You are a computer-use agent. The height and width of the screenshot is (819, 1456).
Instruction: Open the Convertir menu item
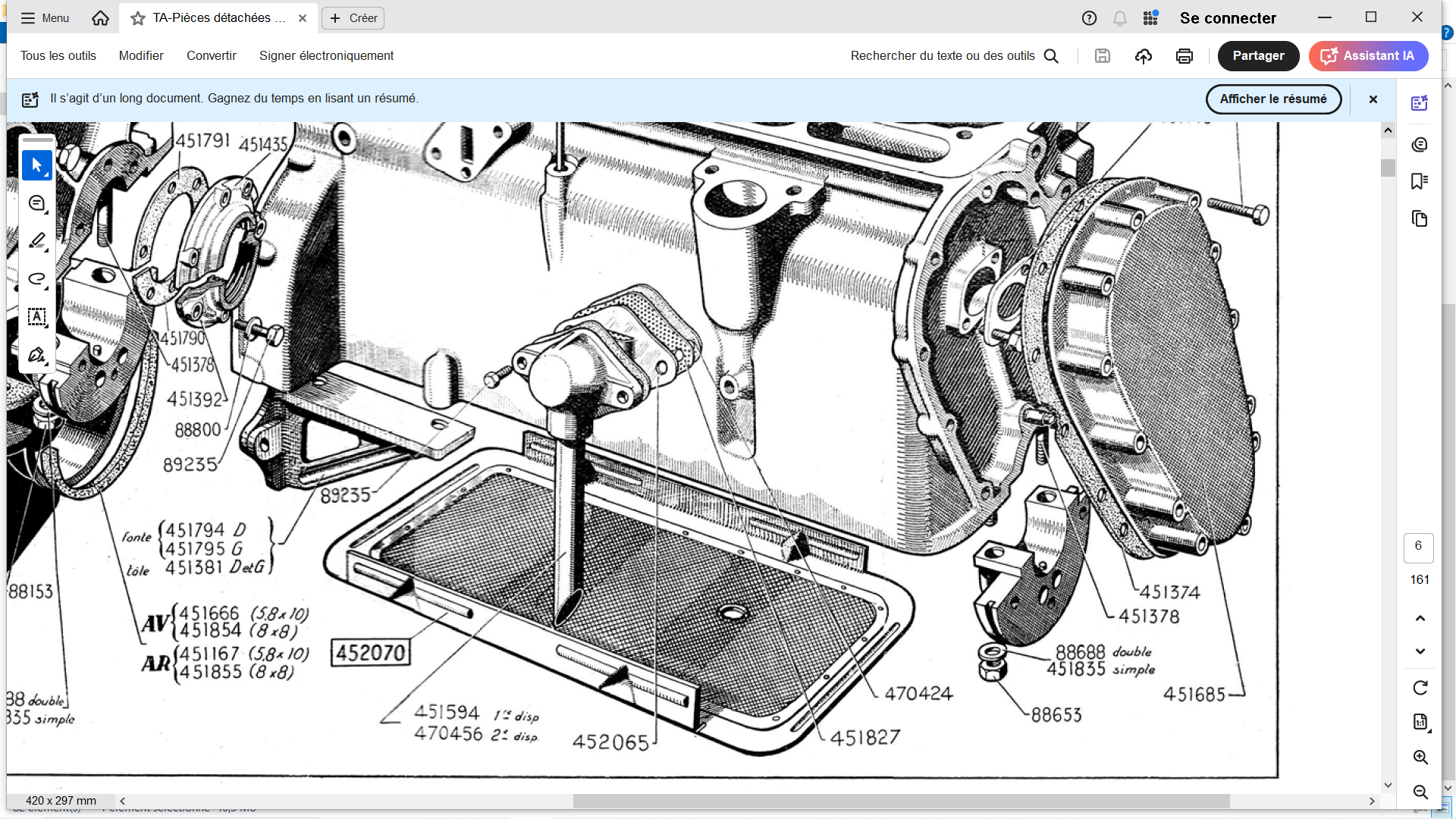click(x=212, y=56)
